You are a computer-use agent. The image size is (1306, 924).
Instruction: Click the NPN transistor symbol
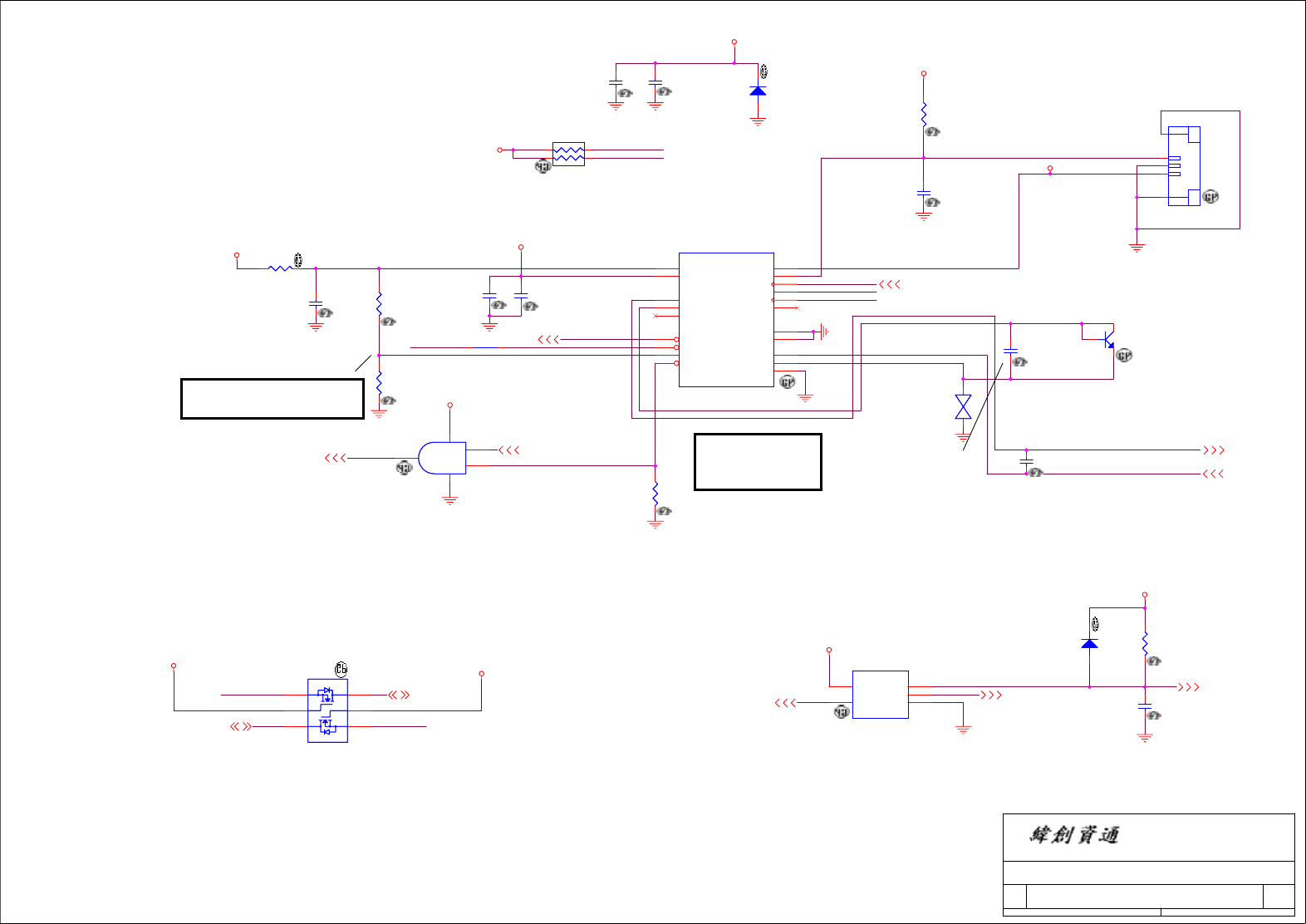(1107, 340)
